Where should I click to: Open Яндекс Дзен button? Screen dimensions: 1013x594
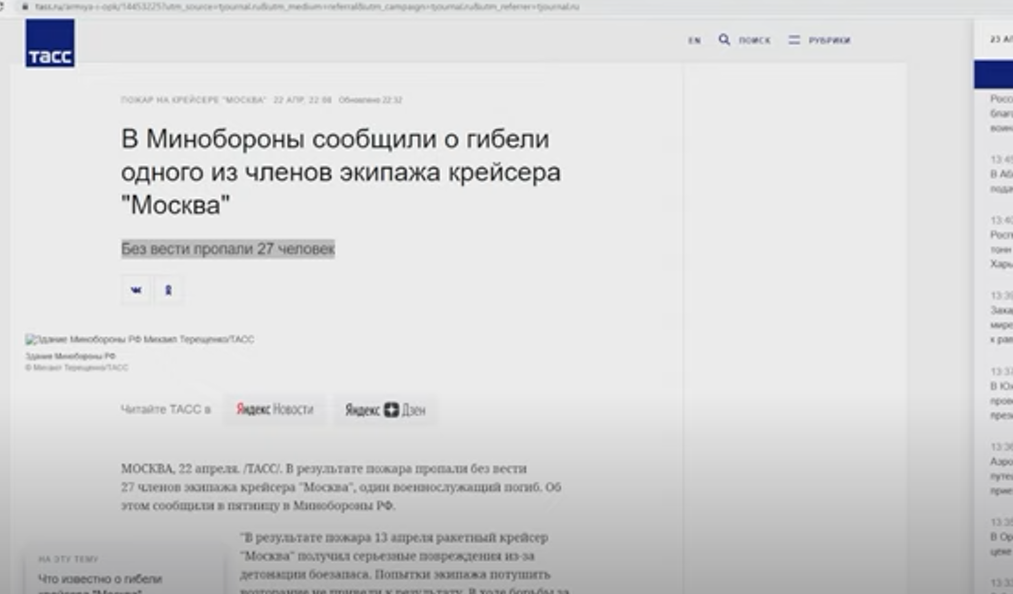pos(385,410)
